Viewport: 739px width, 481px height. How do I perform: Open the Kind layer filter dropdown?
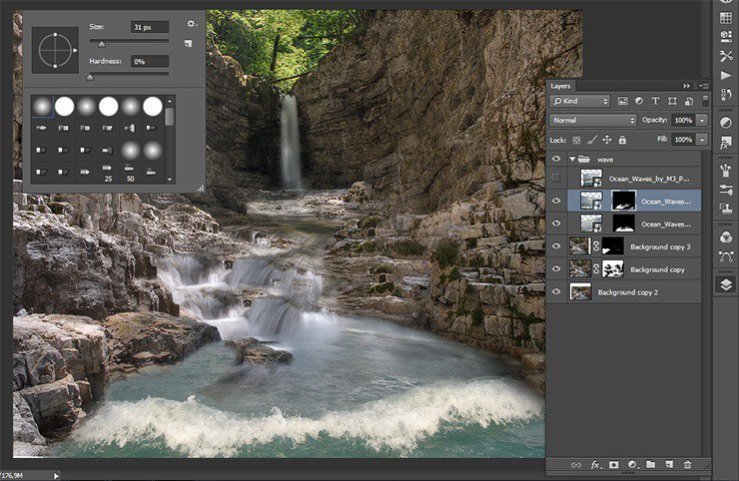pos(580,101)
